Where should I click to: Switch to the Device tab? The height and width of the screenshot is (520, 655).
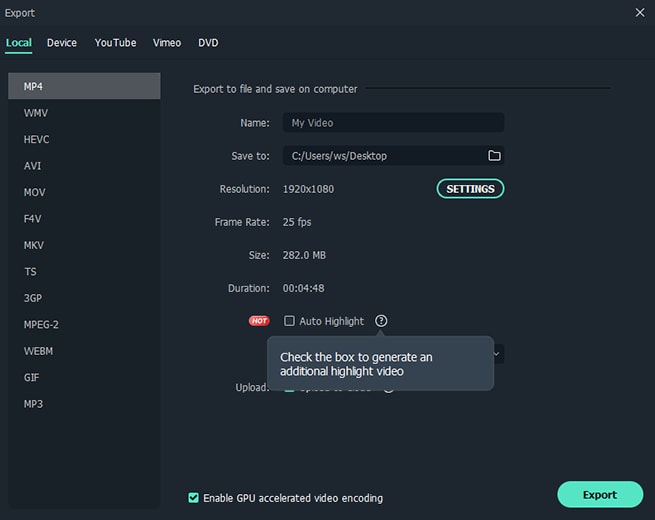[x=62, y=43]
